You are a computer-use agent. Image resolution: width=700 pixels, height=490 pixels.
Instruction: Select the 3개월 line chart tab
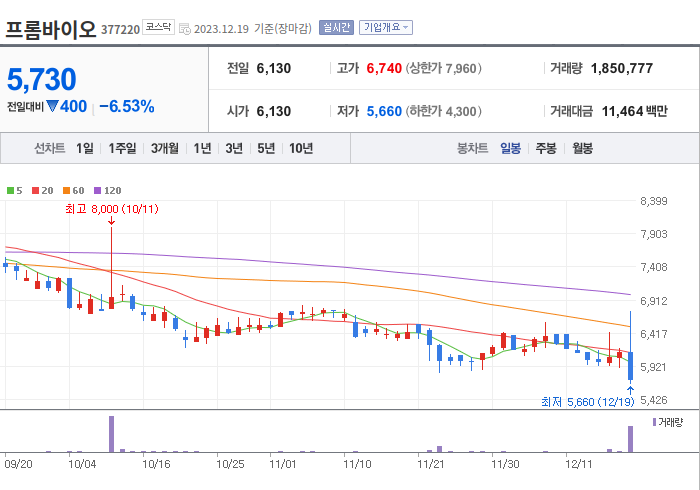click(x=165, y=148)
